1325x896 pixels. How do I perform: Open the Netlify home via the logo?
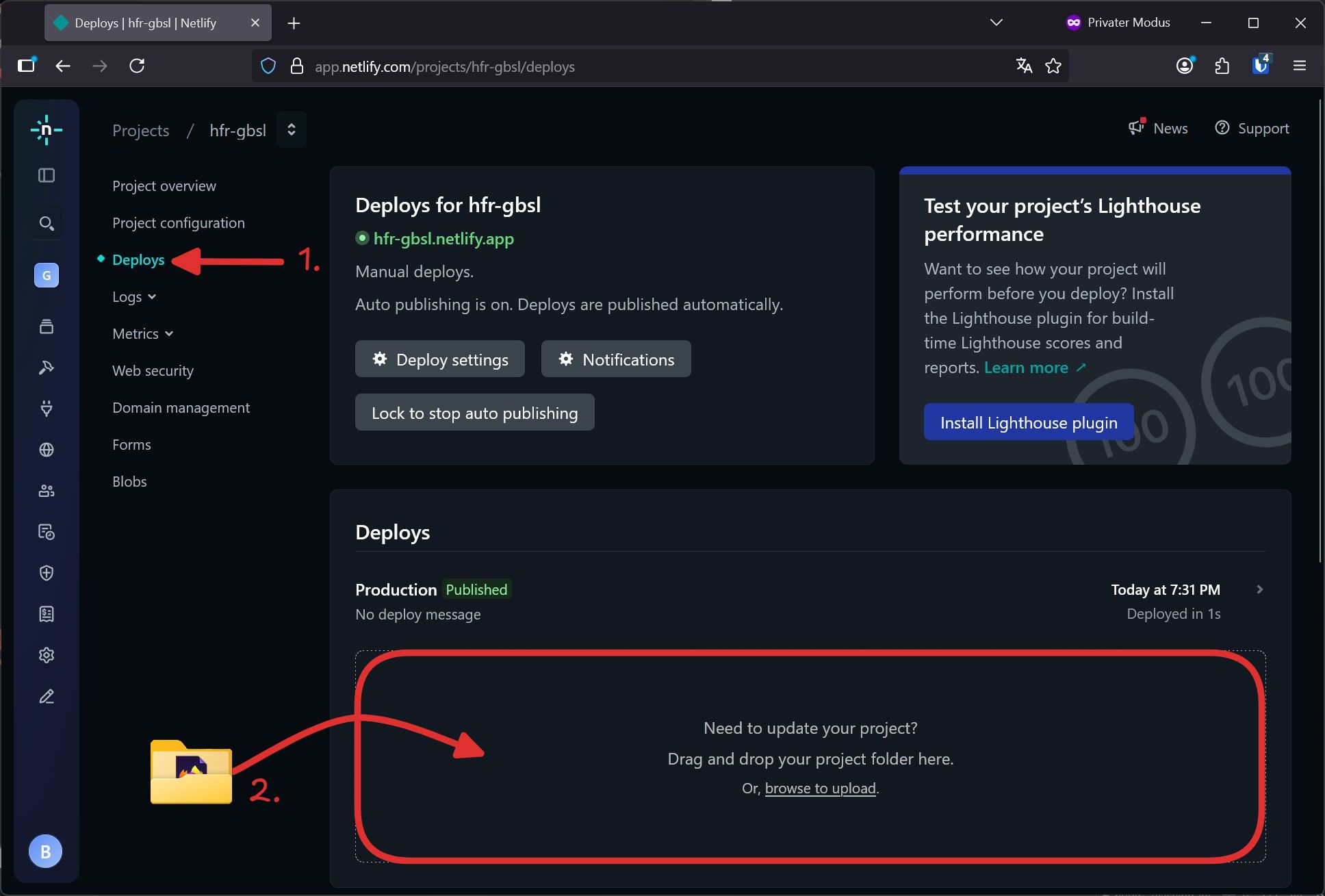click(x=46, y=129)
